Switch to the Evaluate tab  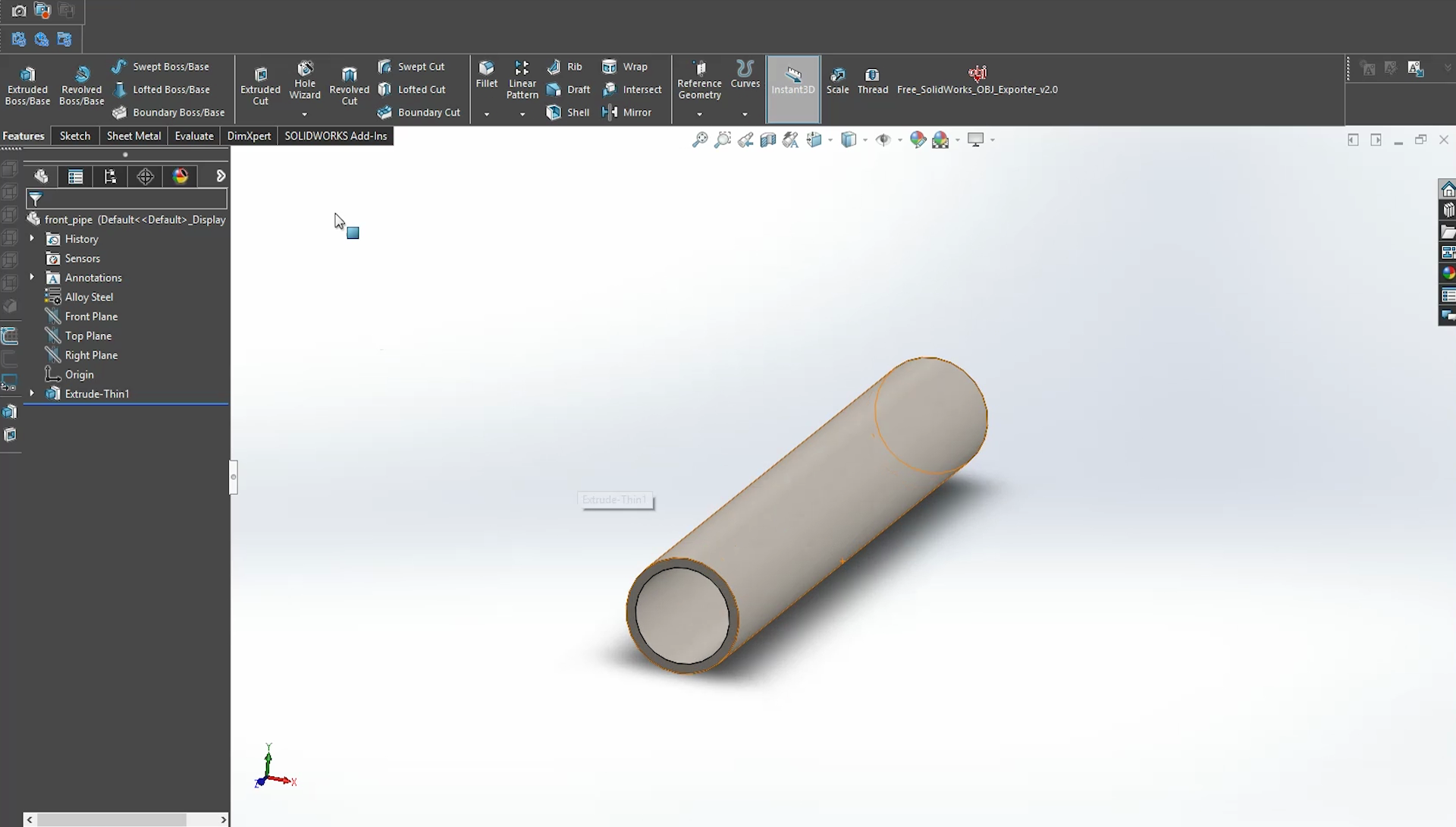(x=194, y=136)
